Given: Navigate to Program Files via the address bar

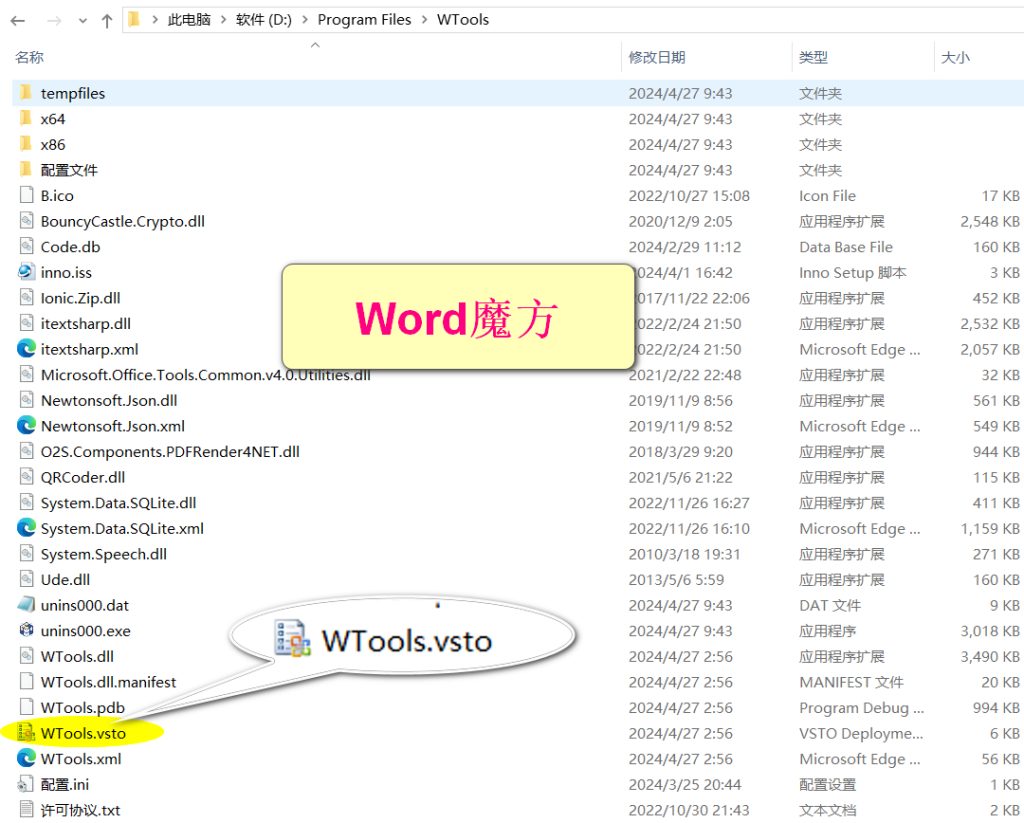Looking at the screenshot, I should pos(364,19).
